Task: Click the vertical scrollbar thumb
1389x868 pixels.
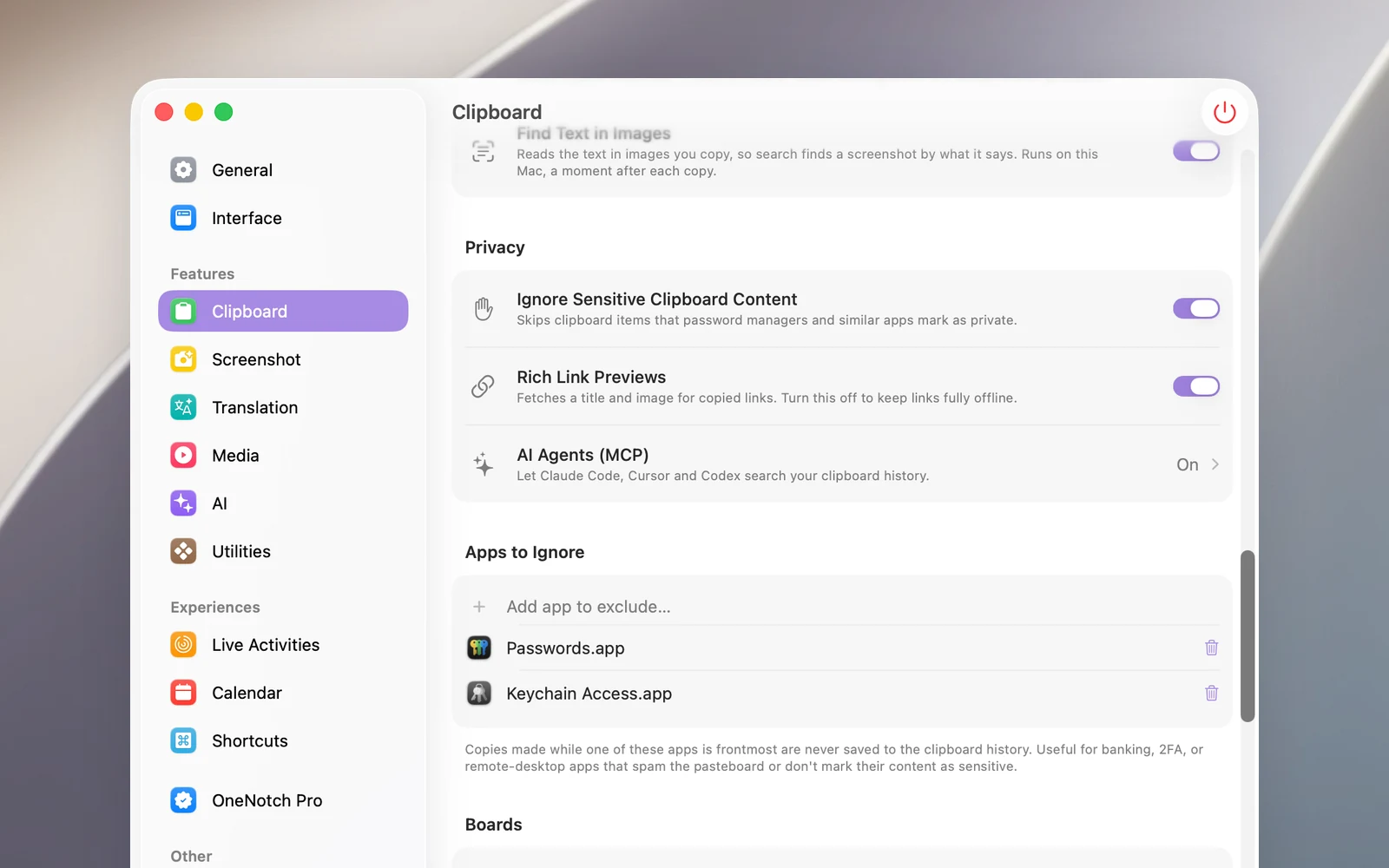Action: click(1247, 636)
